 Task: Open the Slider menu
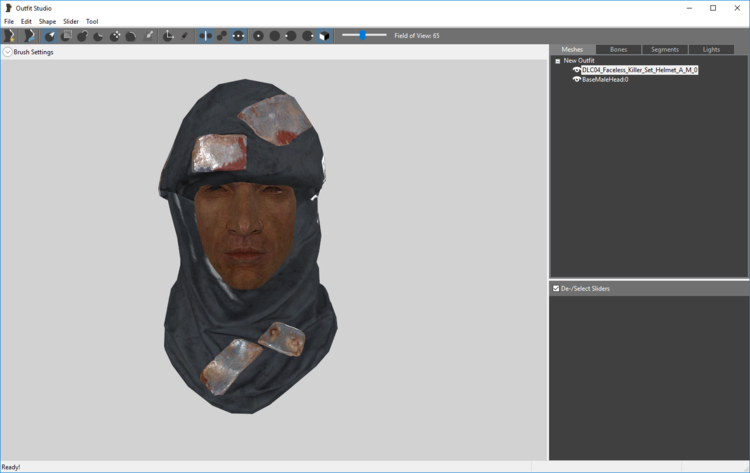tap(71, 22)
